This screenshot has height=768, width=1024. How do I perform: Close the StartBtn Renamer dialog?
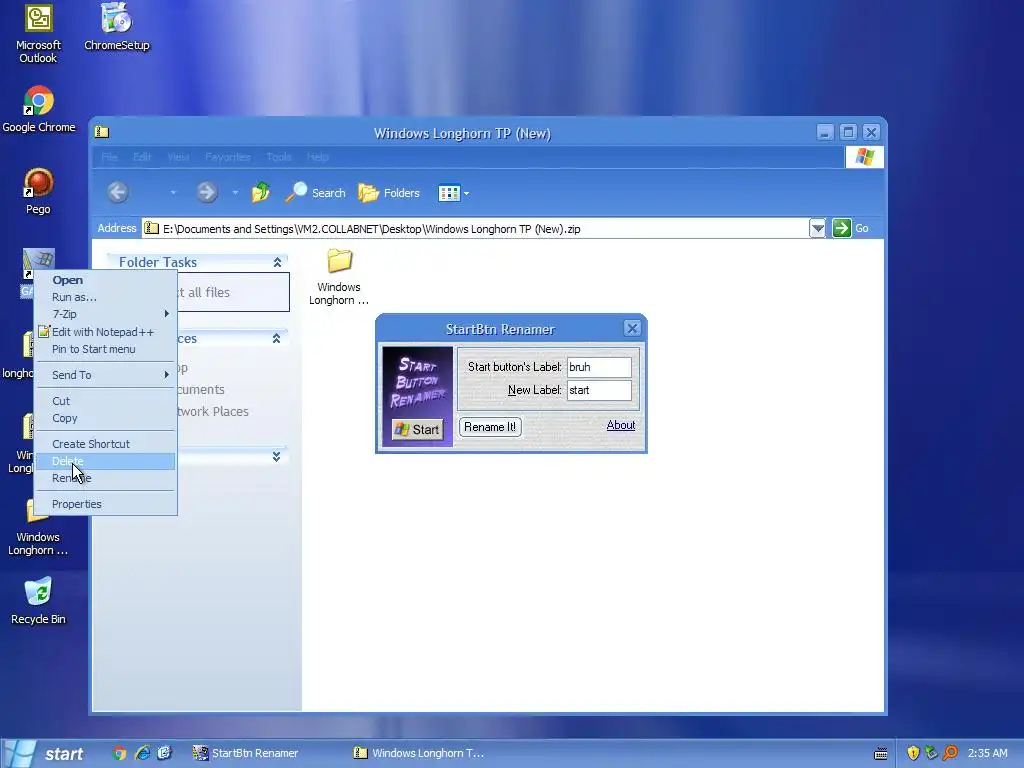coord(632,328)
